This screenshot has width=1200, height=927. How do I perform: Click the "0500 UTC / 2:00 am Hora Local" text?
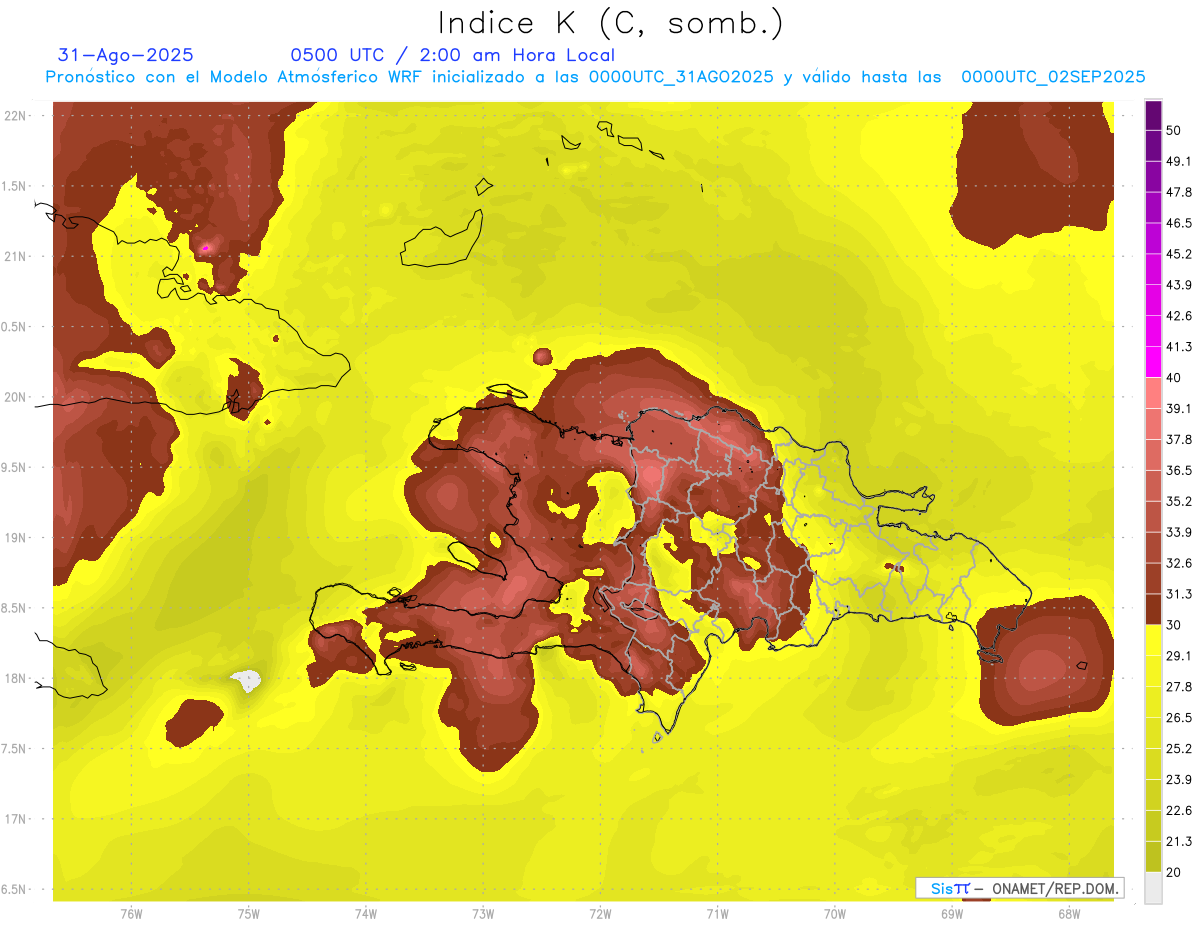click(452, 55)
